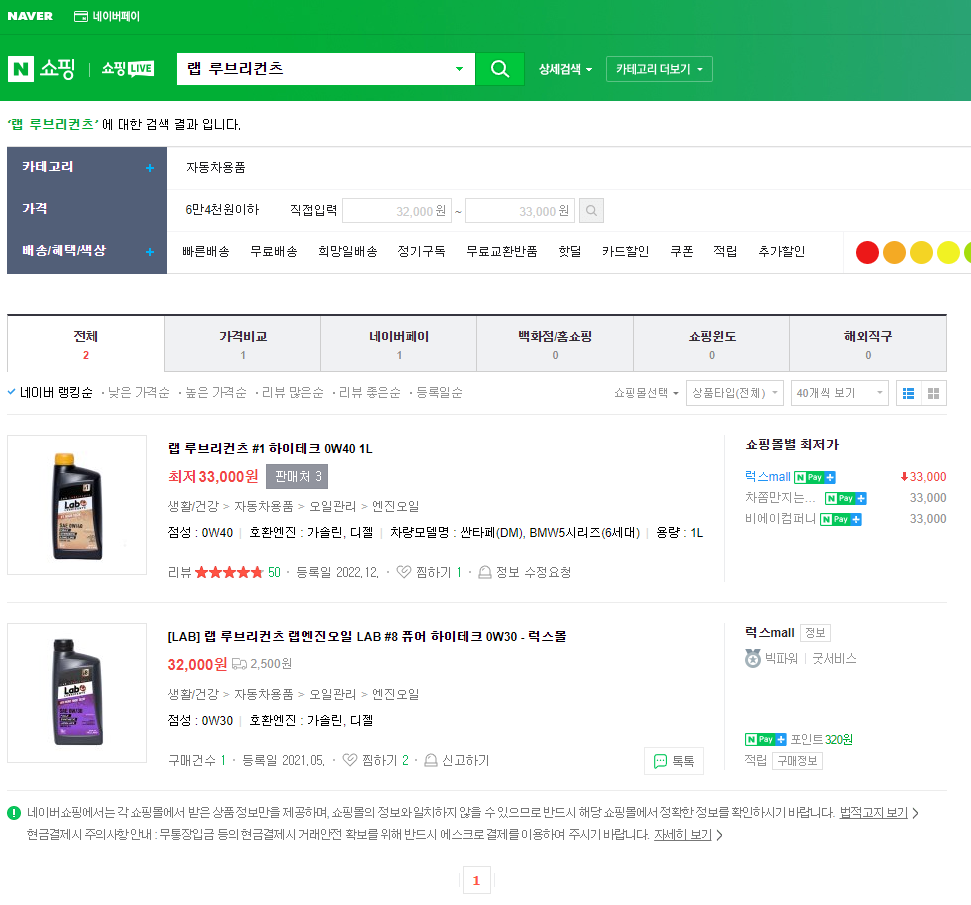
Task: Toggle 희망일배송 filter
Action: [x=347, y=251]
